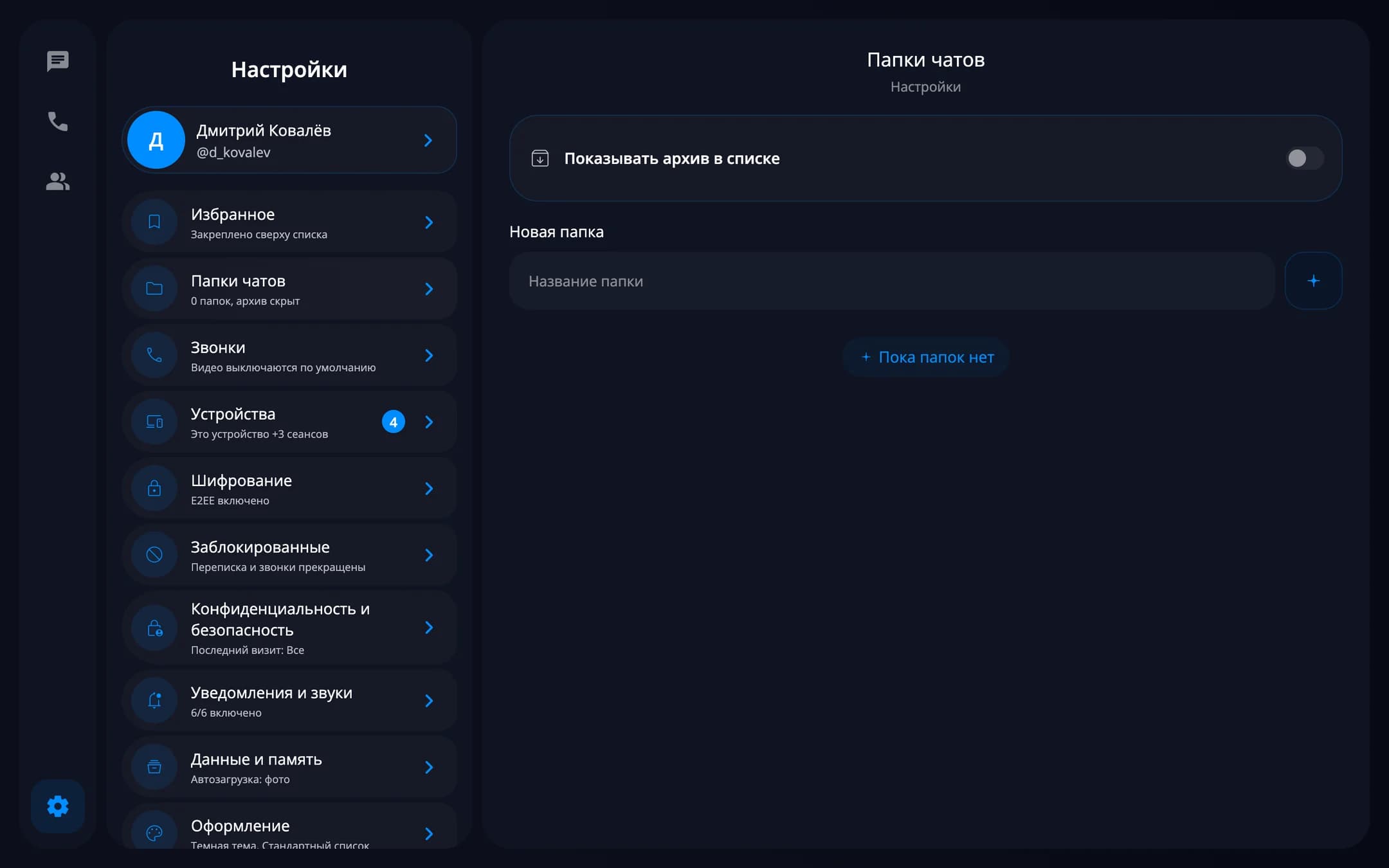Click the 0 папок, архив скрыт text
The image size is (1389, 868).
(245, 301)
